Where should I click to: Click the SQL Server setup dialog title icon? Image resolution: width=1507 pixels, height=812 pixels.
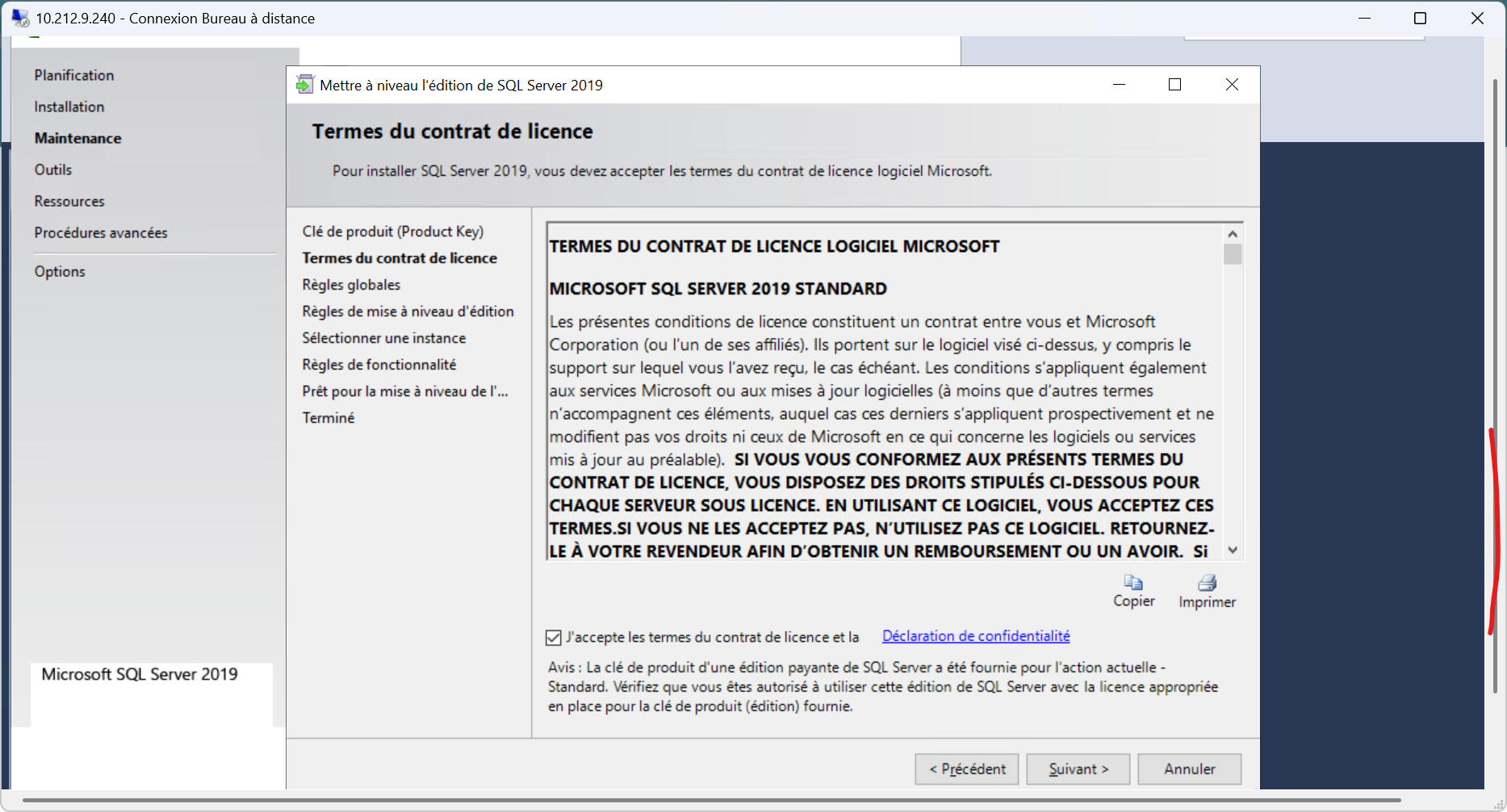click(304, 85)
